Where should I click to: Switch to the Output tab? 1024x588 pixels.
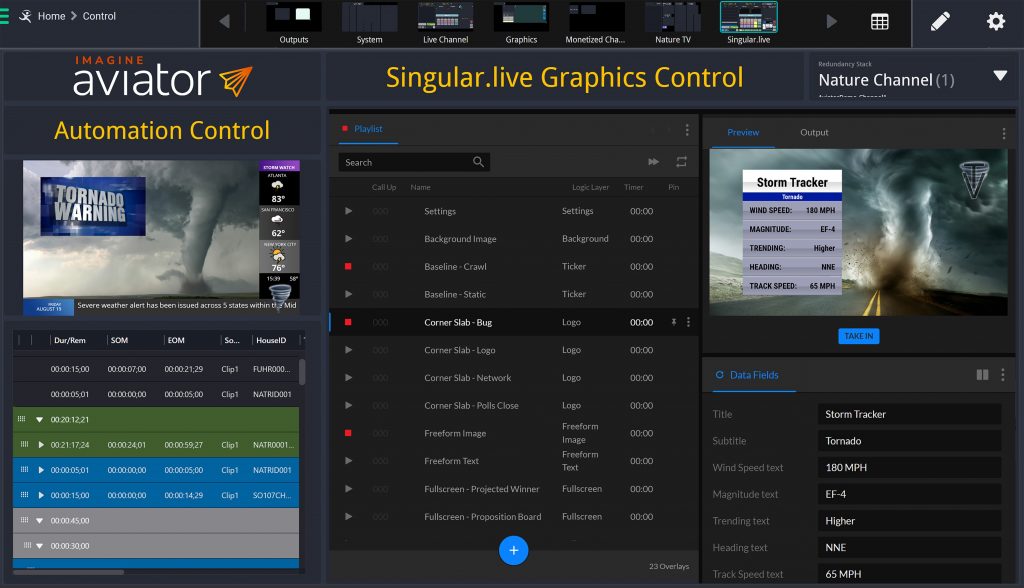(814, 132)
